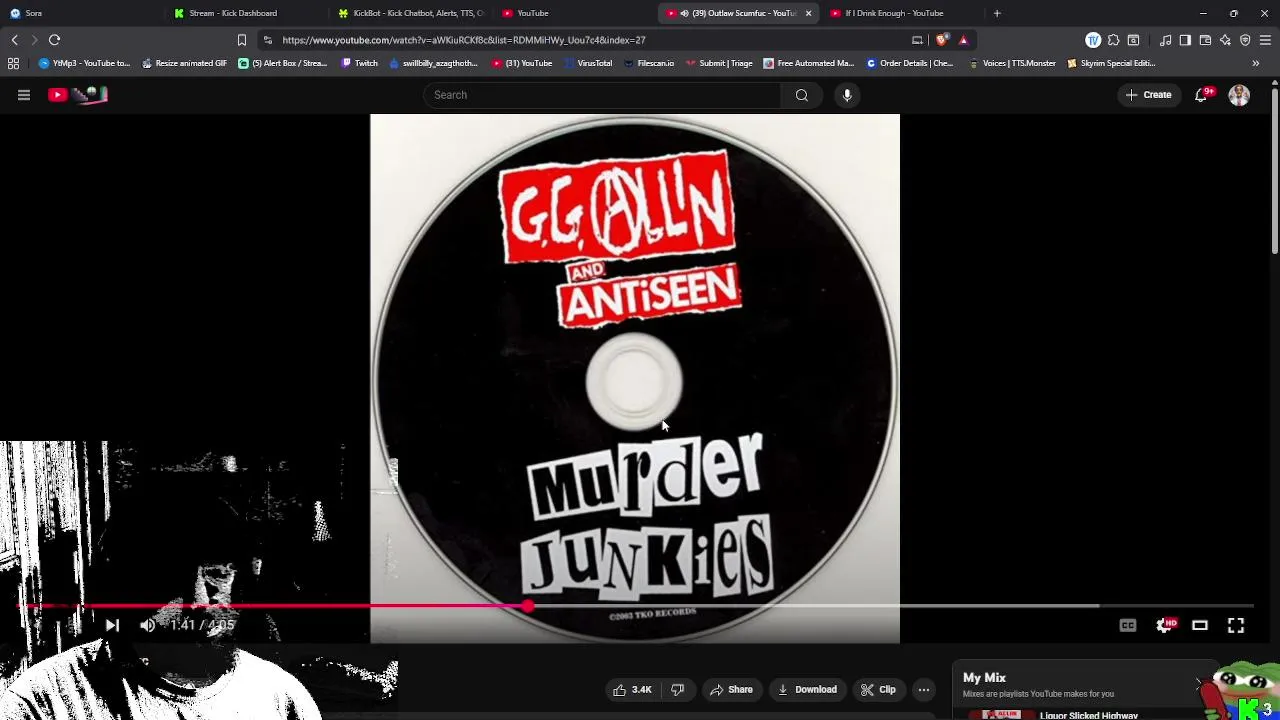This screenshot has height=720, width=1280.
Task: Start voice search with the microphone icon
Action: click(847, 95)
